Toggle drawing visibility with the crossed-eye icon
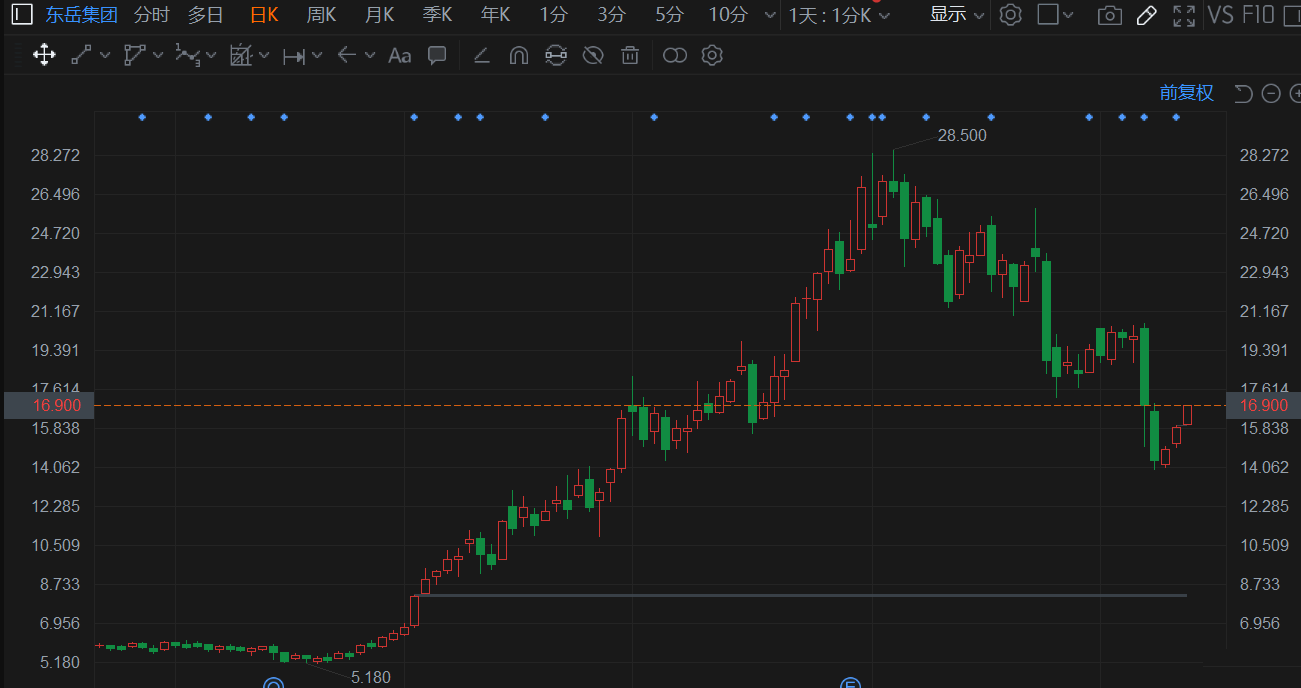The width and height of the screenshot is (1301, 688). coord(593,55)
